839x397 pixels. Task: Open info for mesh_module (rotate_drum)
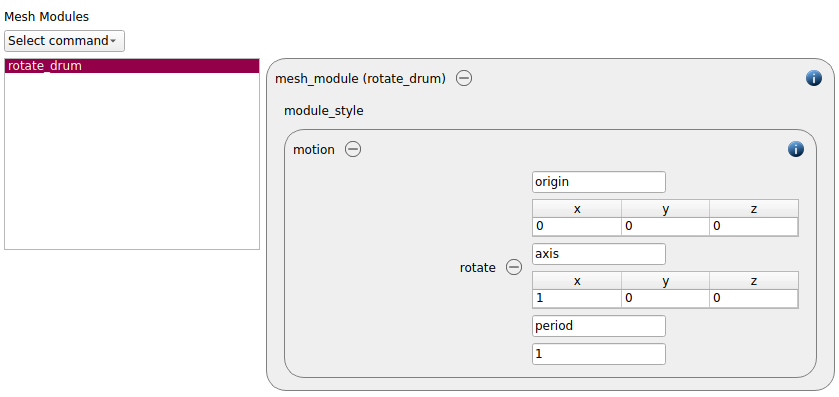click(813, 79)
